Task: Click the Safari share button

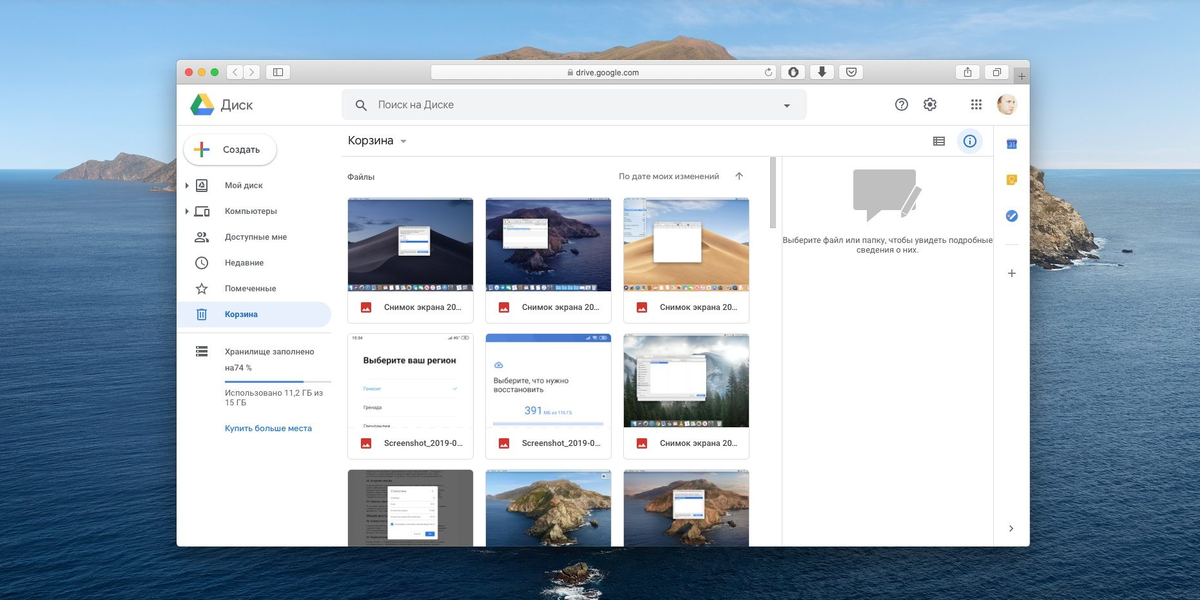Action: 967,72
